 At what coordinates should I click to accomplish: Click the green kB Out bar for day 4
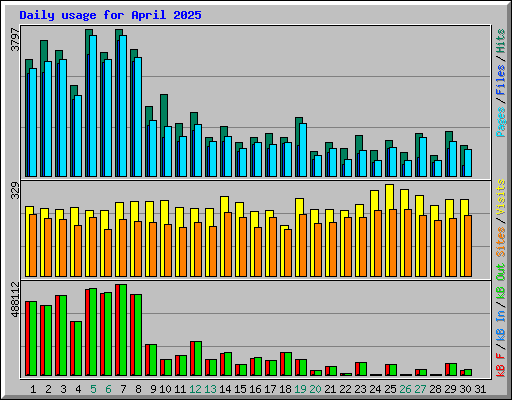click(x=78, y=349)
